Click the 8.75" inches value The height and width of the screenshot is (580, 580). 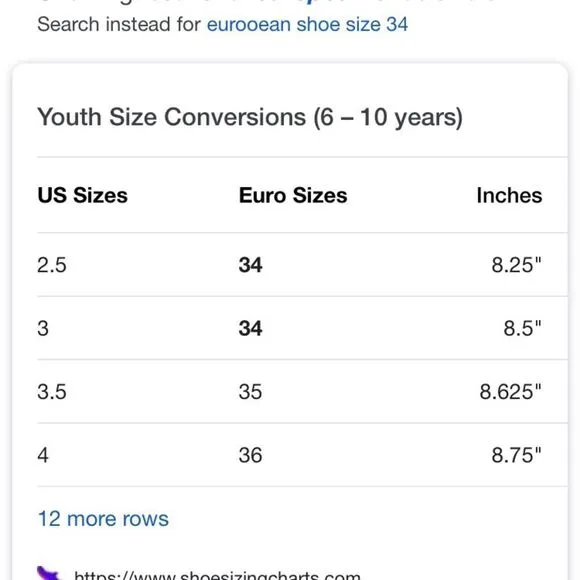pos(516,455)
